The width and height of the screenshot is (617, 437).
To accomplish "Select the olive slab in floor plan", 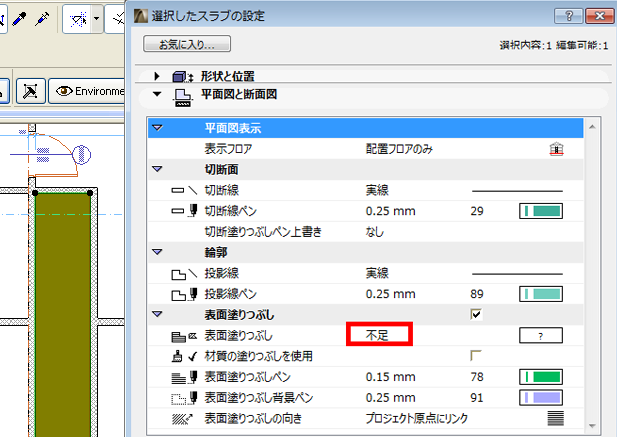I will (63, 315).
